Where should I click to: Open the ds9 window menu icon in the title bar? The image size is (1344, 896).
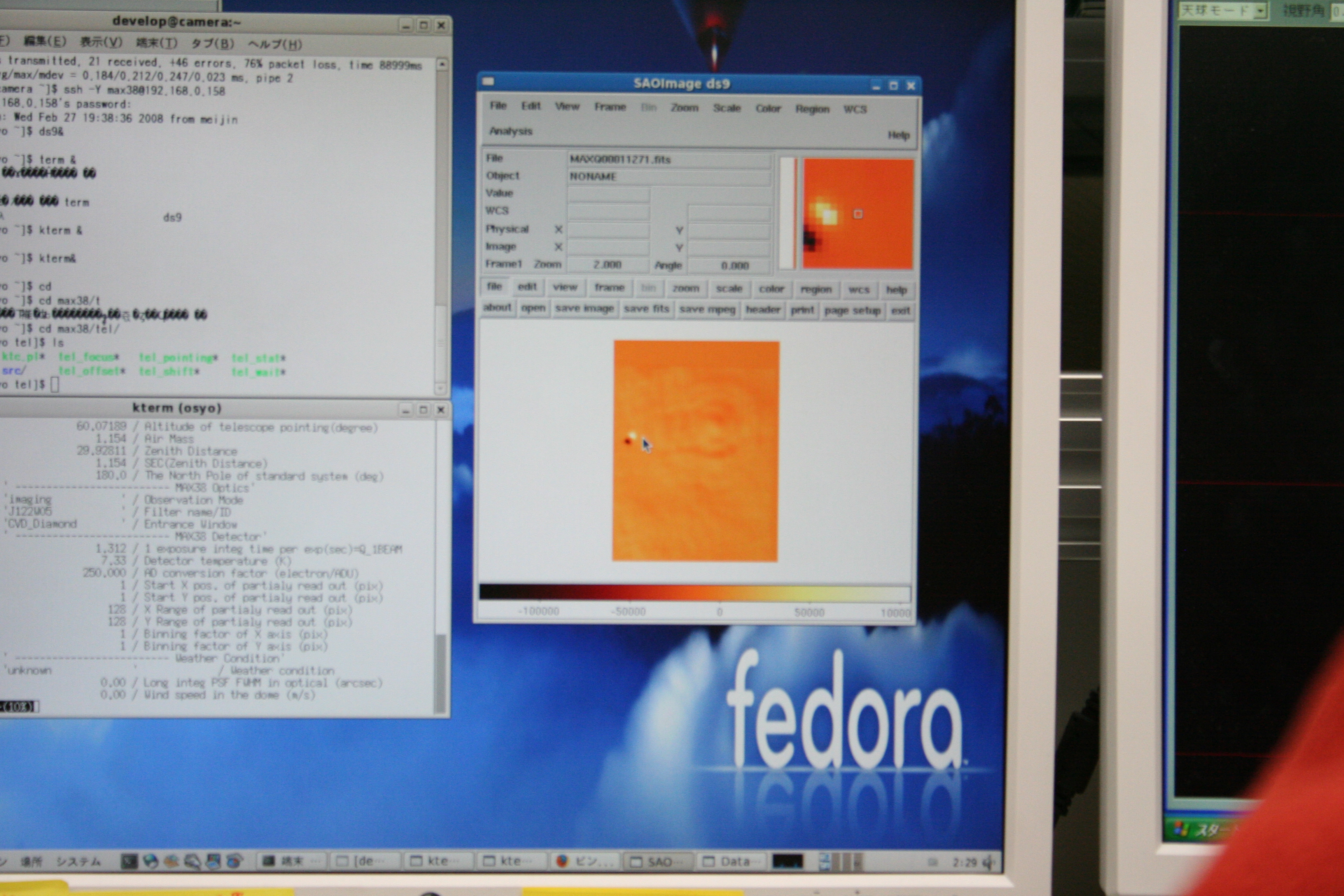[488, 82]
